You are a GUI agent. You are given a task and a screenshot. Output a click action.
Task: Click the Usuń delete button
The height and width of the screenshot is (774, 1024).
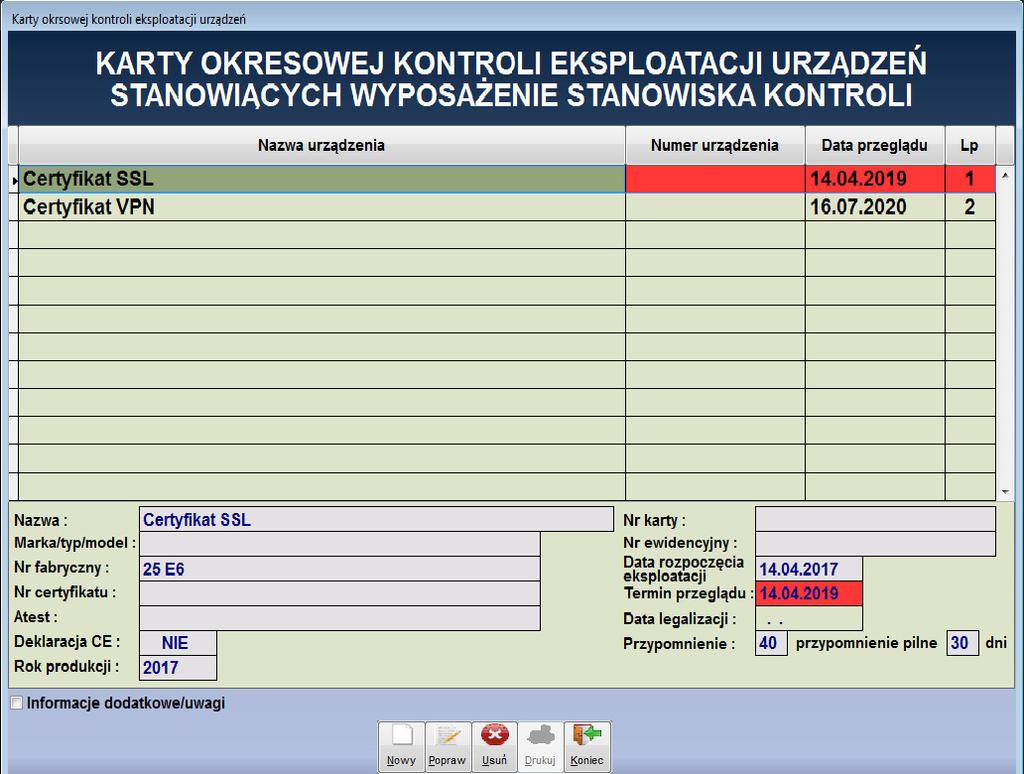coord(494,747)
